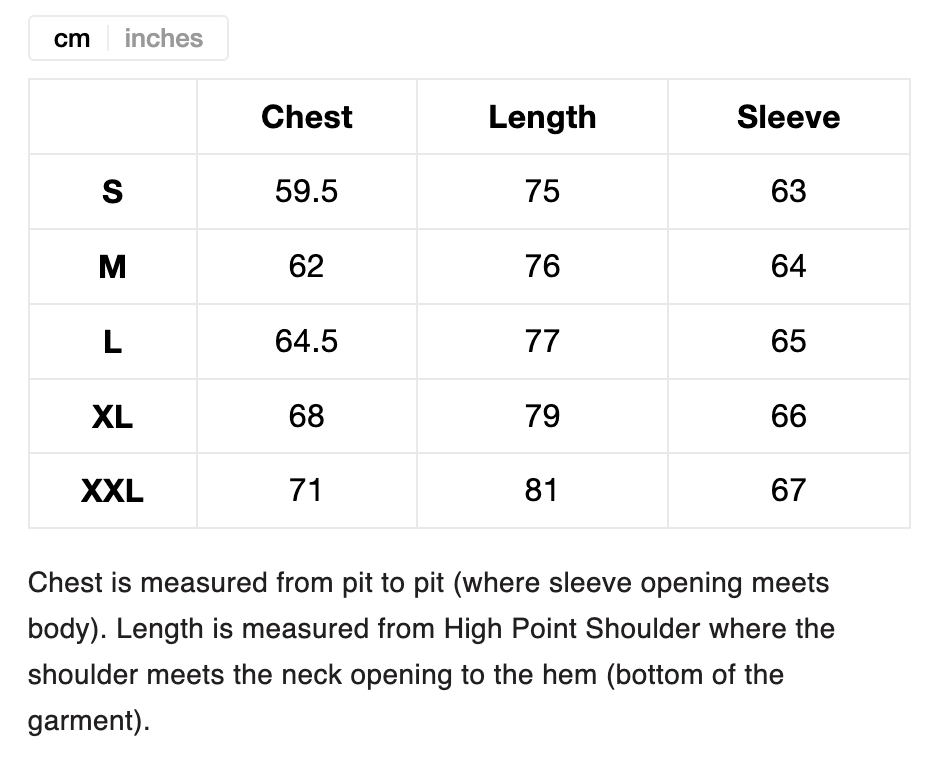936x782 pixels.
Task: Click the 68 chest value for XL
Action: click(306, 416)
